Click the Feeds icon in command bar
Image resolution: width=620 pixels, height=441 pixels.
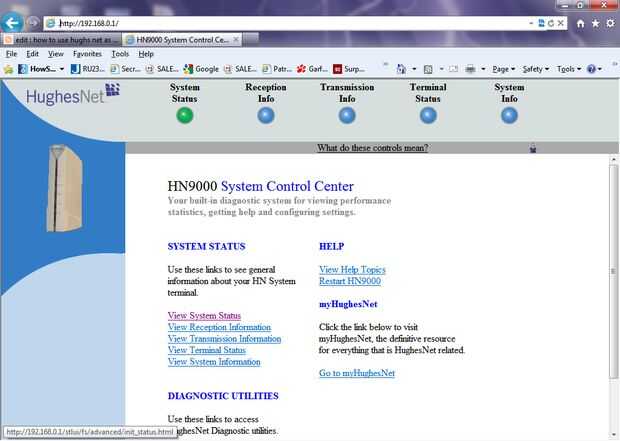[428, 69]
